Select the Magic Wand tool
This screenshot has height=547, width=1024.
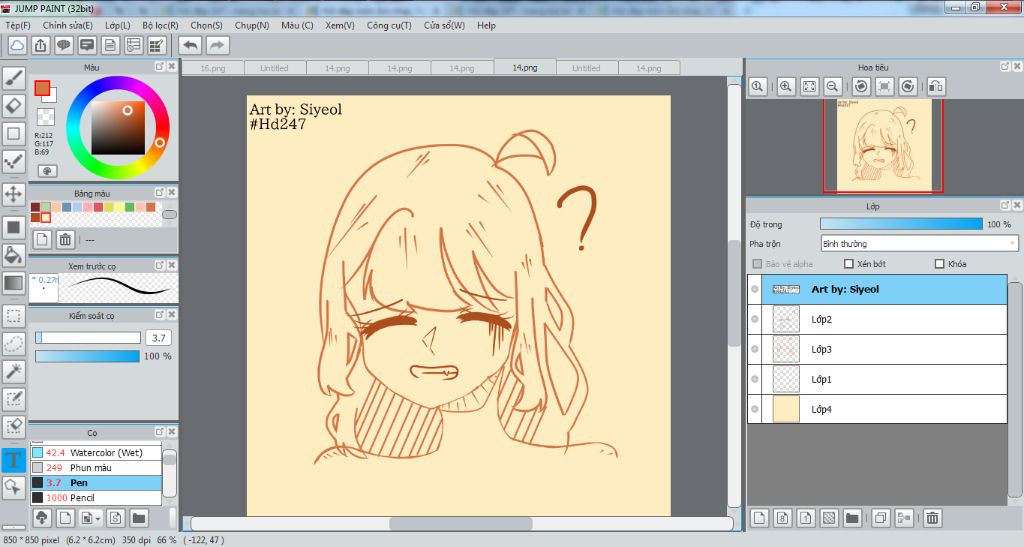[x=14, y=371]
